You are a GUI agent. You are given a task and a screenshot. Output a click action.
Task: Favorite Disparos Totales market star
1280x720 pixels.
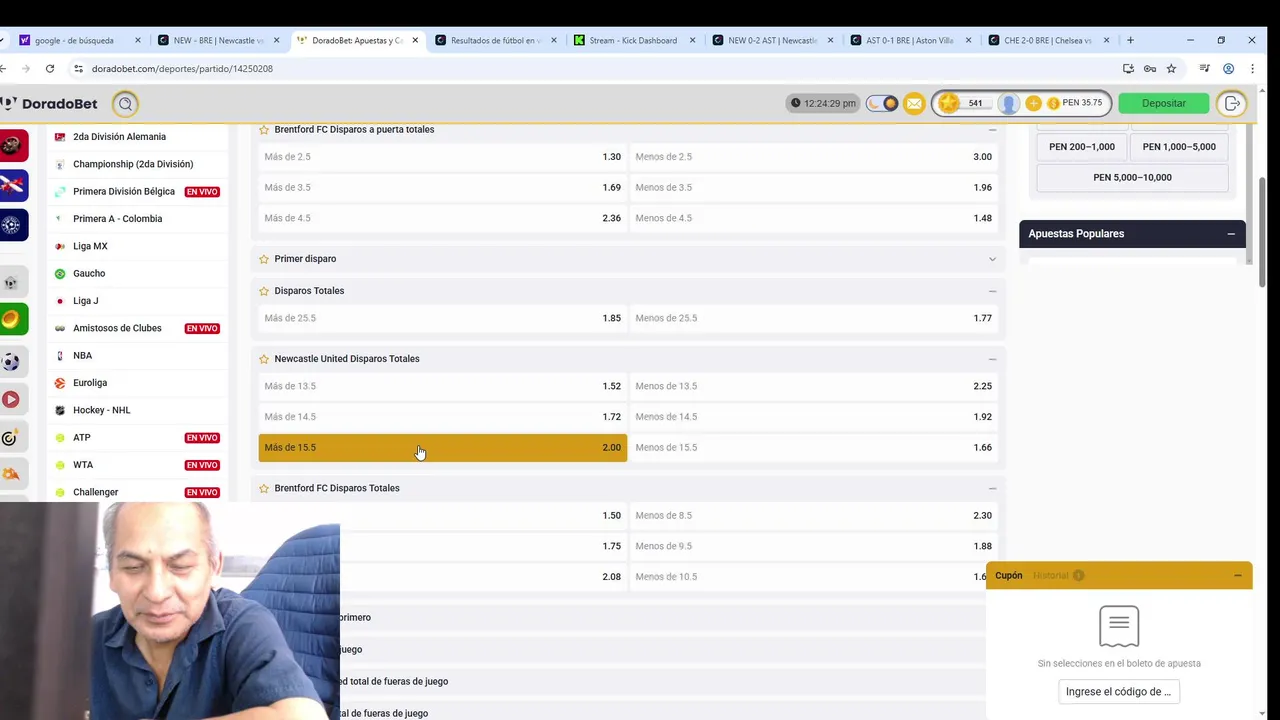point(264,291)
